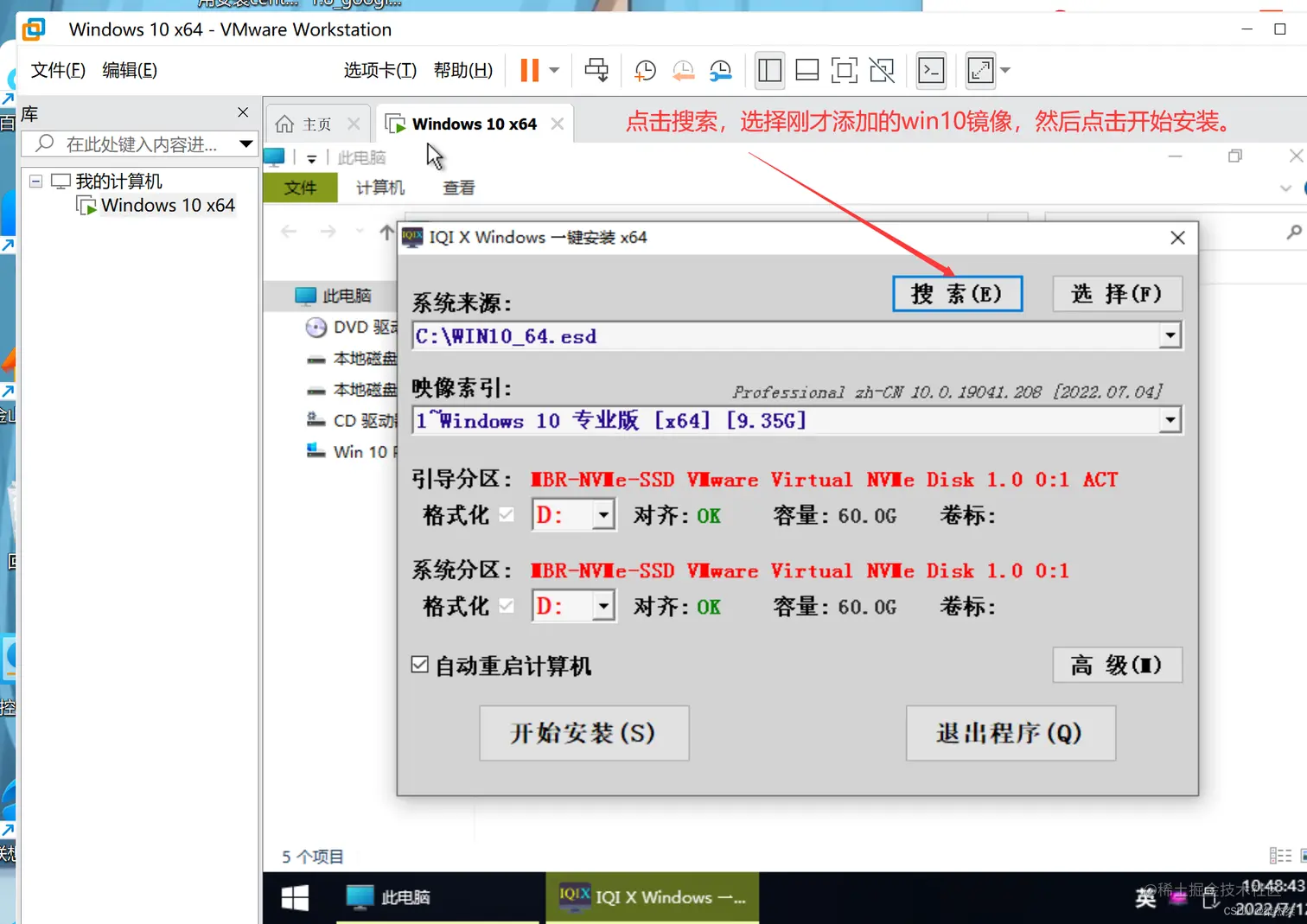
Task: Open the Explorer 计算机 ribbon tab
Action: pos(380,188)
